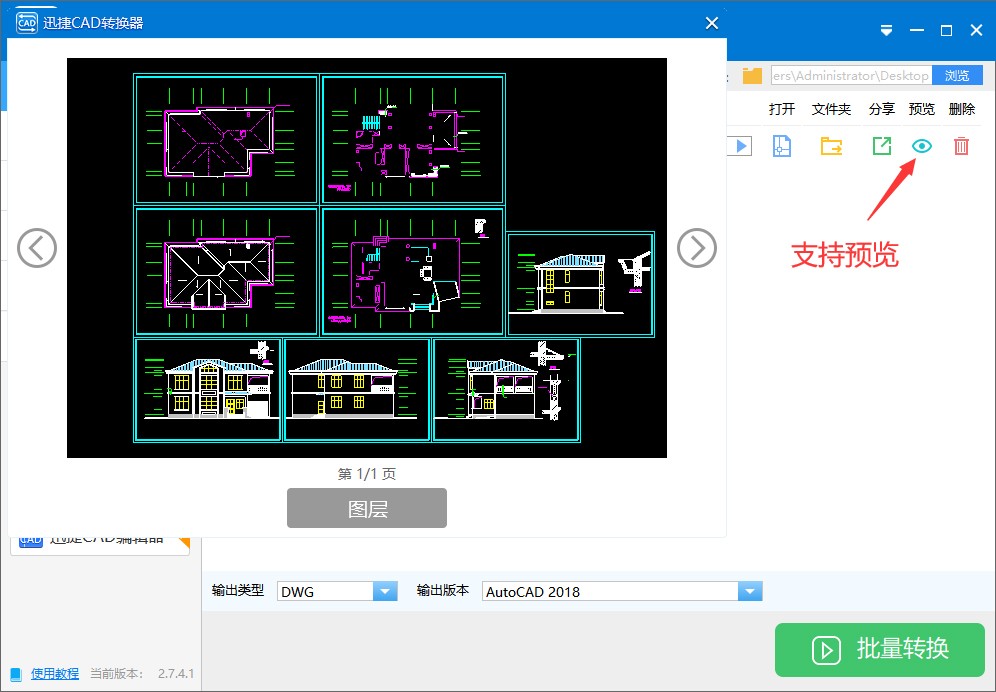Click the filter icon in the title bar
Screen dimensions: 996x692
(886, 30)
